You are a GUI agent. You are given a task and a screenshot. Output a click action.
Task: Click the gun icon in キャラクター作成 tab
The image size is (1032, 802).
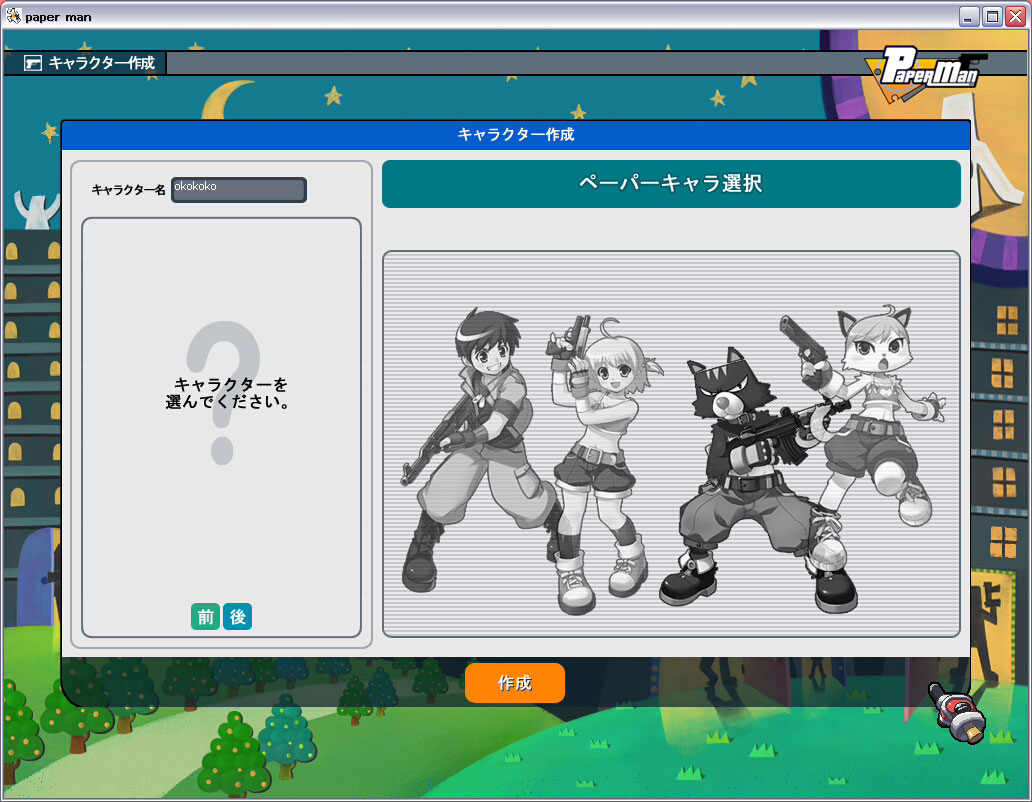pos(33,63)
